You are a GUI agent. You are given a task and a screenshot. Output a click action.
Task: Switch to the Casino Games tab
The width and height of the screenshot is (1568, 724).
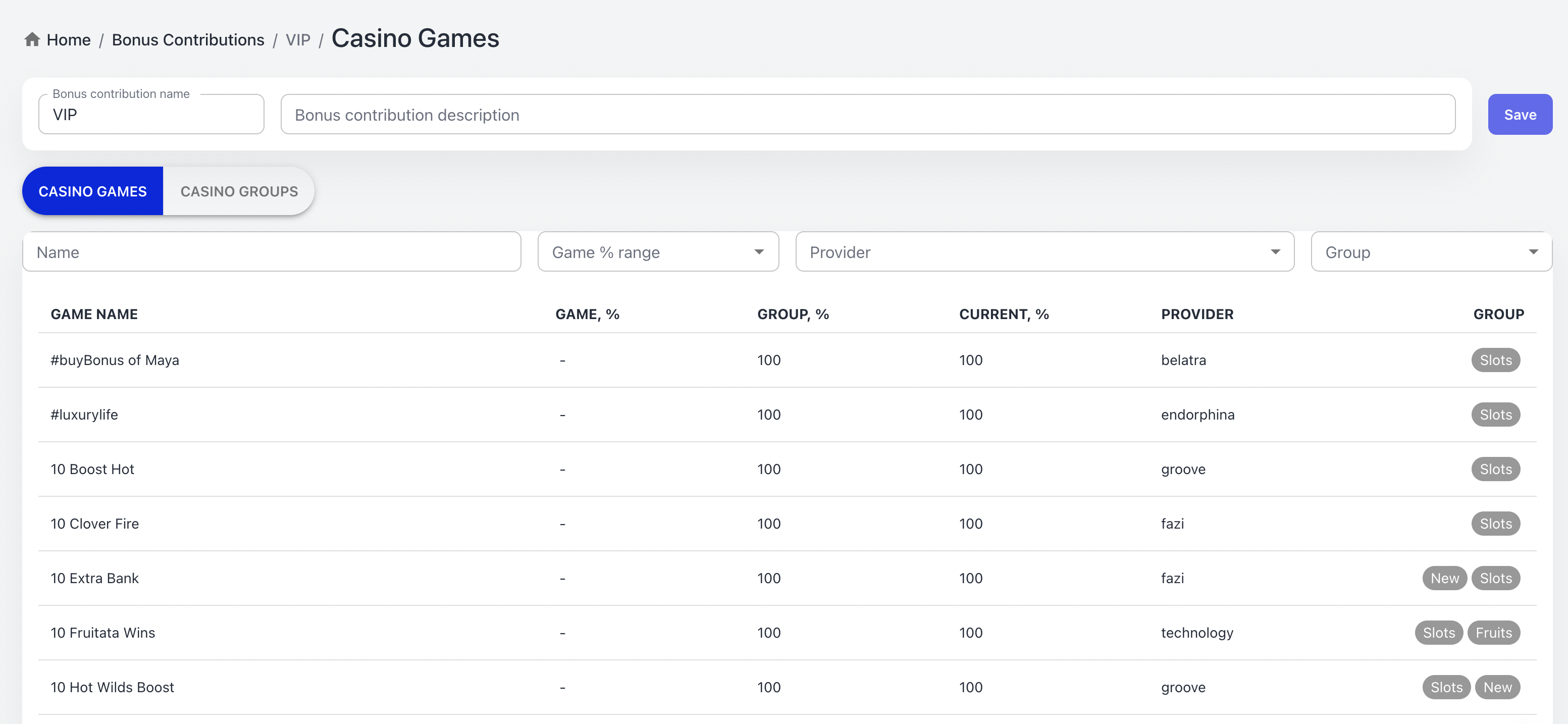tap(92, 191)
